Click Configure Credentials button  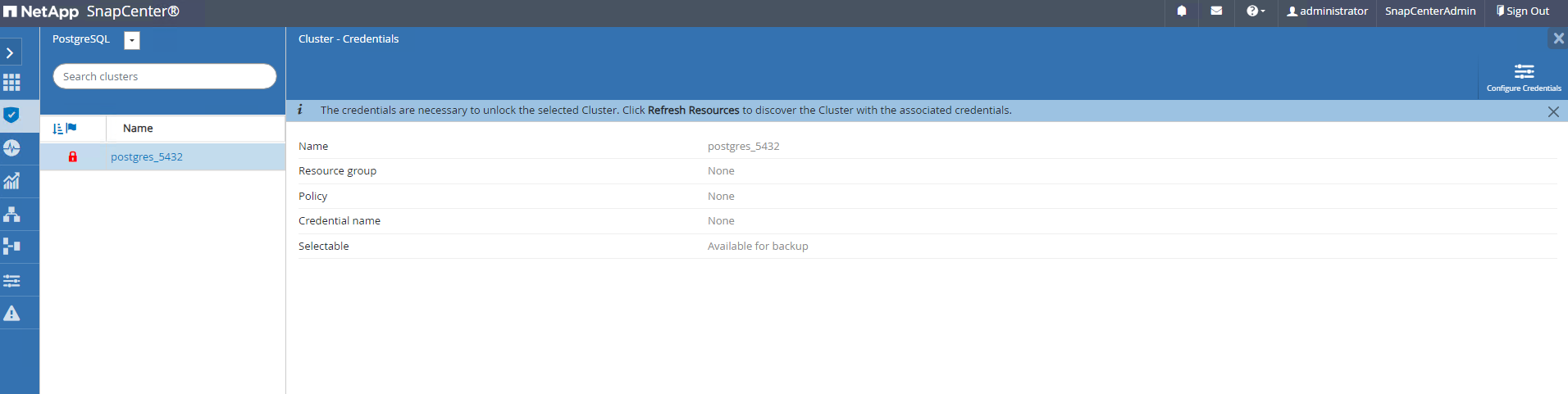click(x=1524, y=77)
